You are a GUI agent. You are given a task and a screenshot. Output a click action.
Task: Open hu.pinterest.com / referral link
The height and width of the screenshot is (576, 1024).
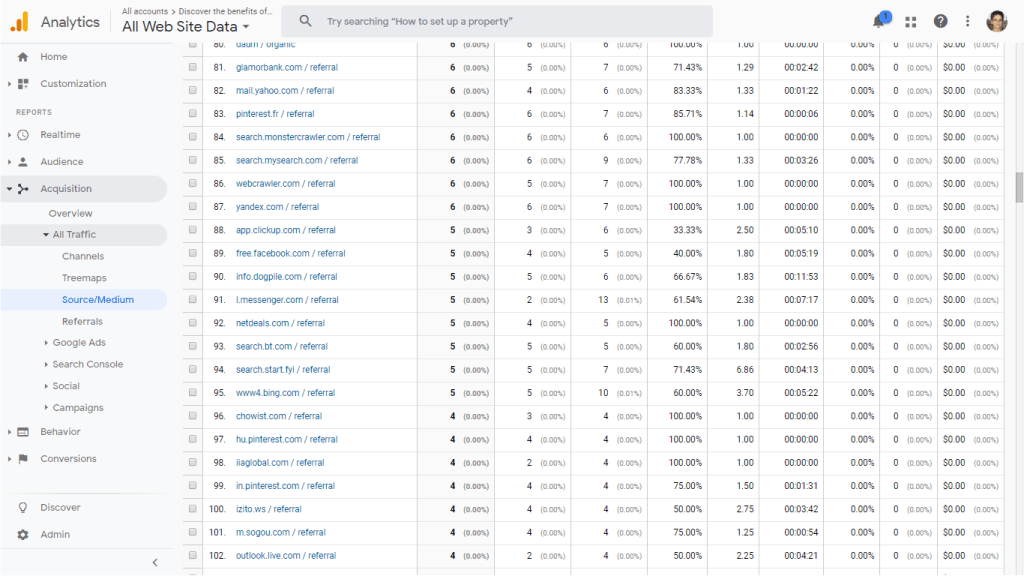pos(287,440)
